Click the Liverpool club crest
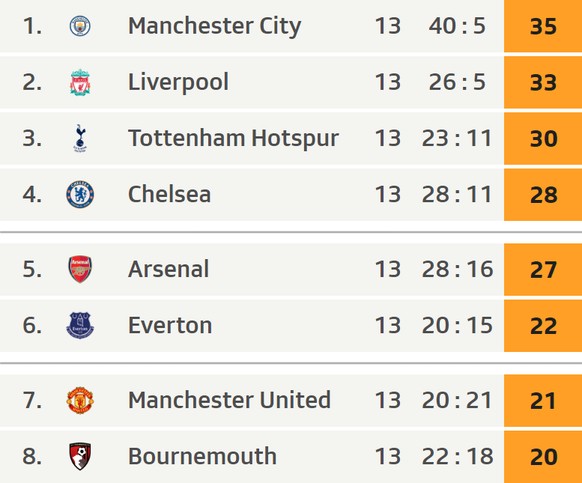Image resolution: width=582 pixels, height=483 pixels. point(80,82)
